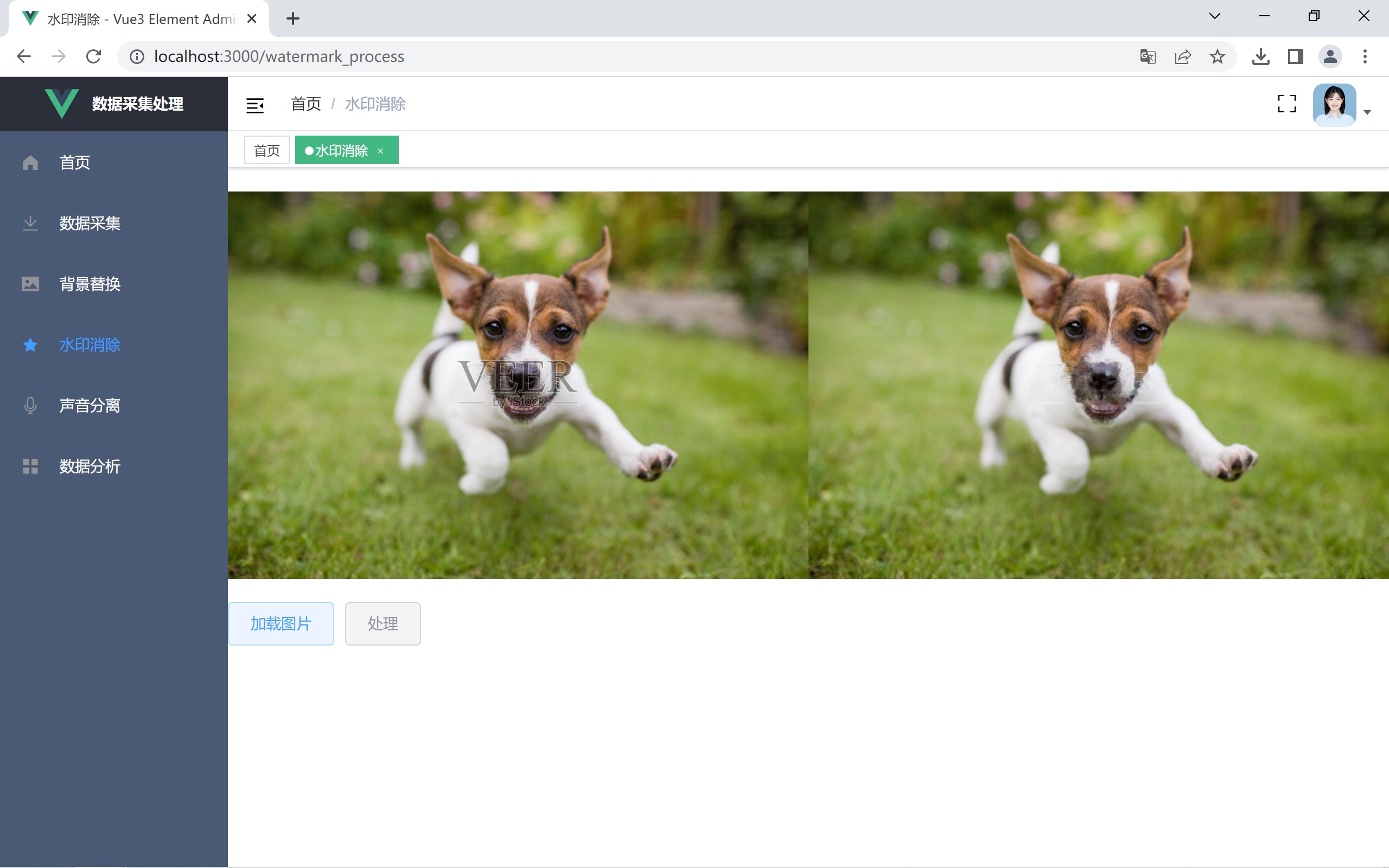Select 首页 in sidebar menu
The image size is (1389, 868).
tap(113, 162)
